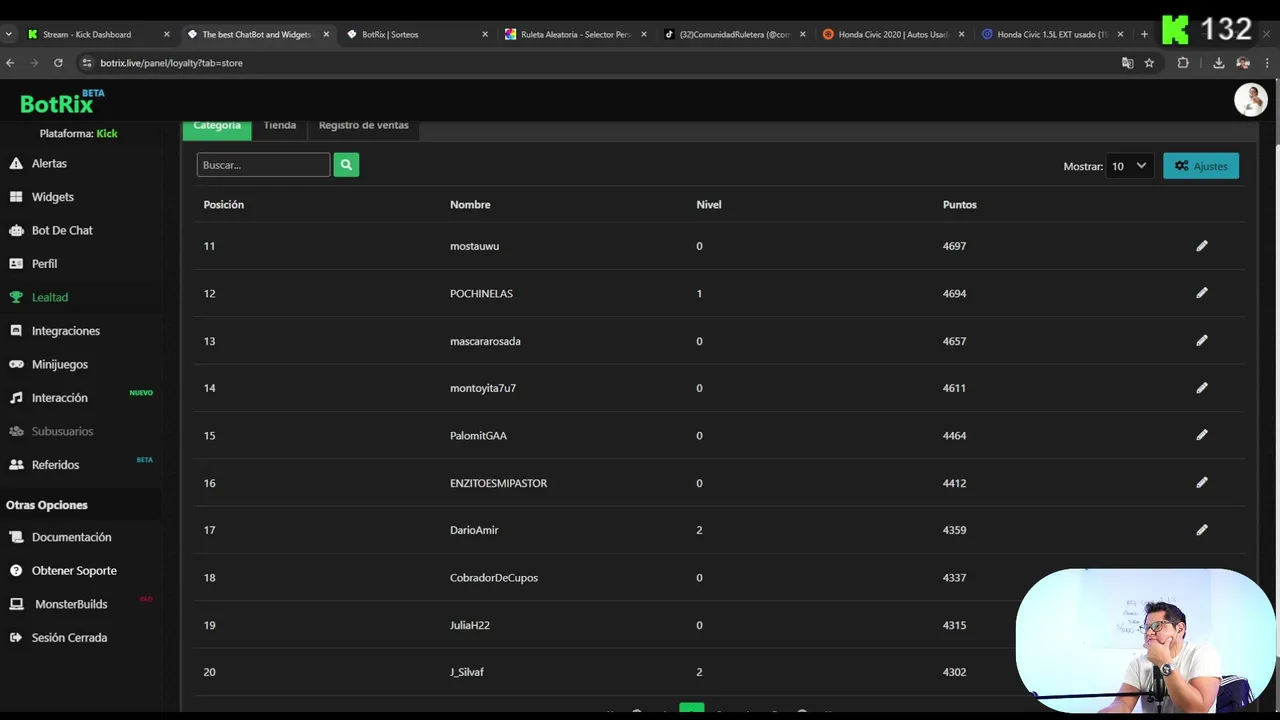Click the Otras Opciones heading
The width and height of the screenshot is (1280, 720).
(47, 505)
